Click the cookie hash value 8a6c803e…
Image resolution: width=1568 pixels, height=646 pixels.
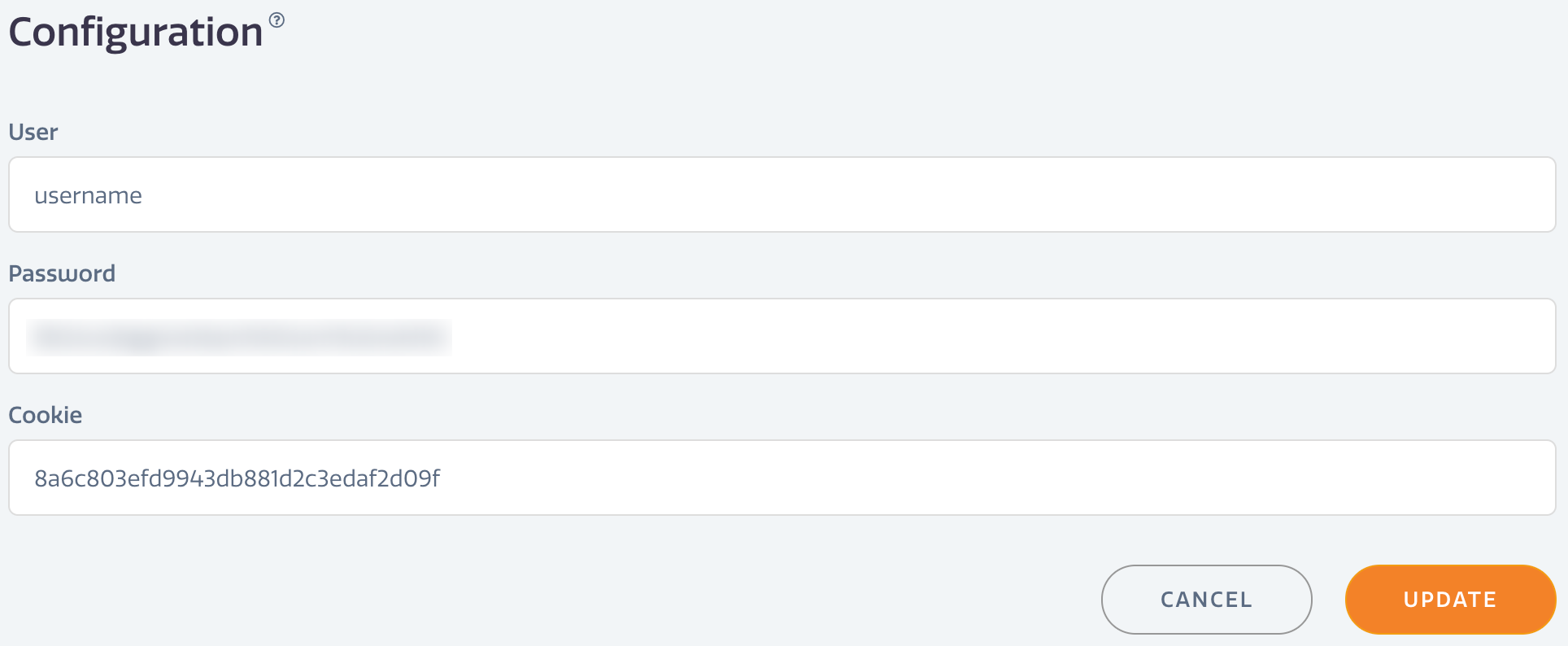[x=237, y=478]
